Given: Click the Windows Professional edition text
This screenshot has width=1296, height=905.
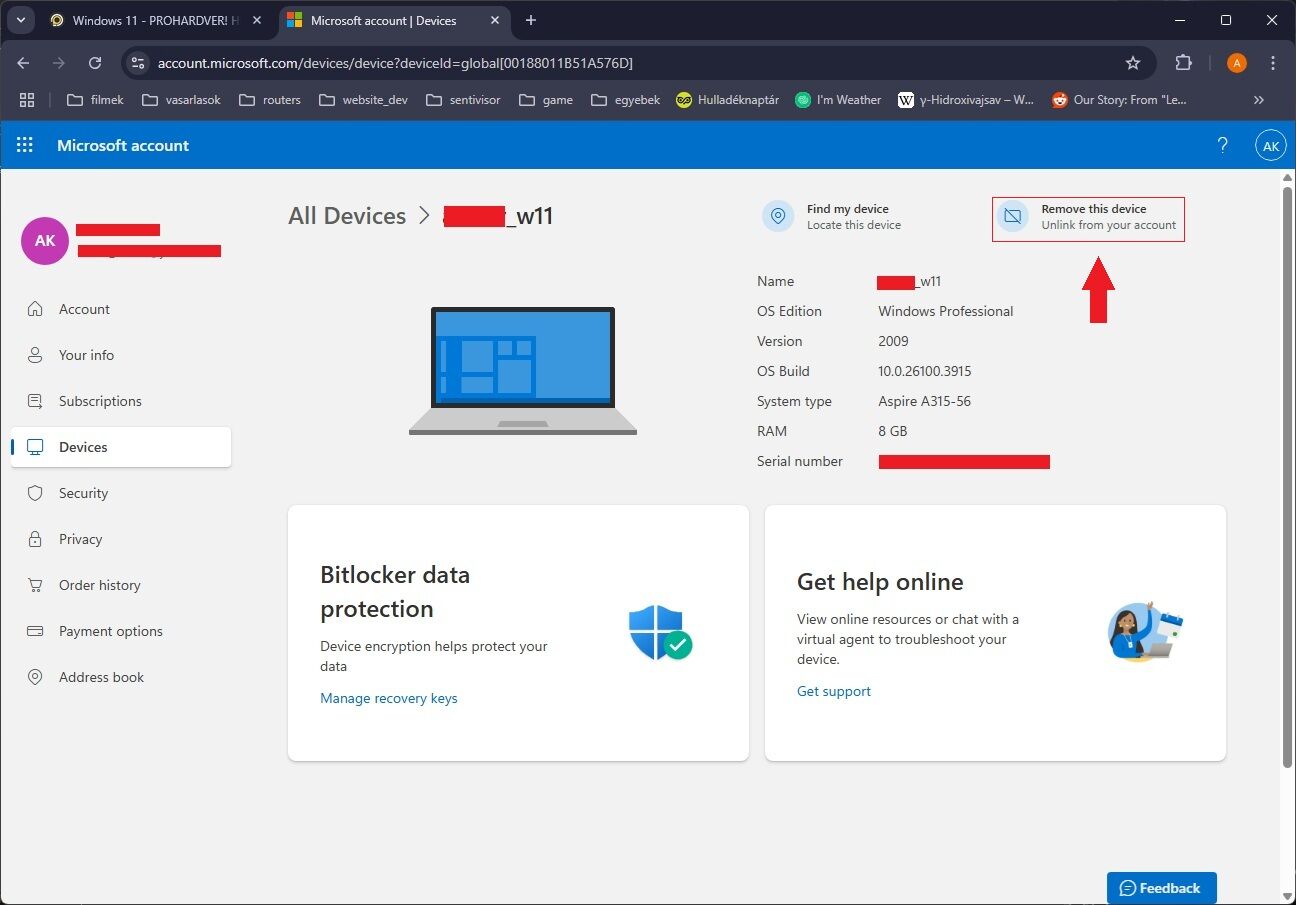Looking at the screenshot, I should pyautogui.click(x=946, y=311).
